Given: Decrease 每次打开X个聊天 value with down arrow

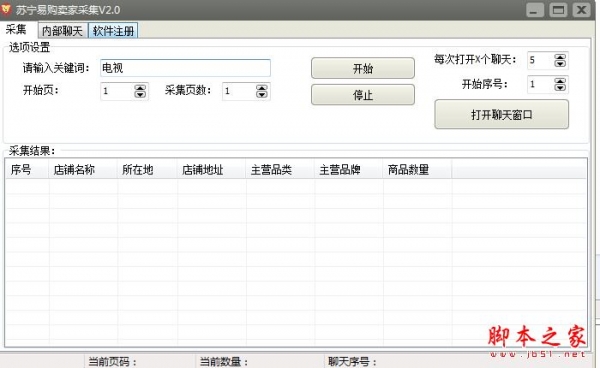Looking at the screenshot, I should click(x=560, y=64).
